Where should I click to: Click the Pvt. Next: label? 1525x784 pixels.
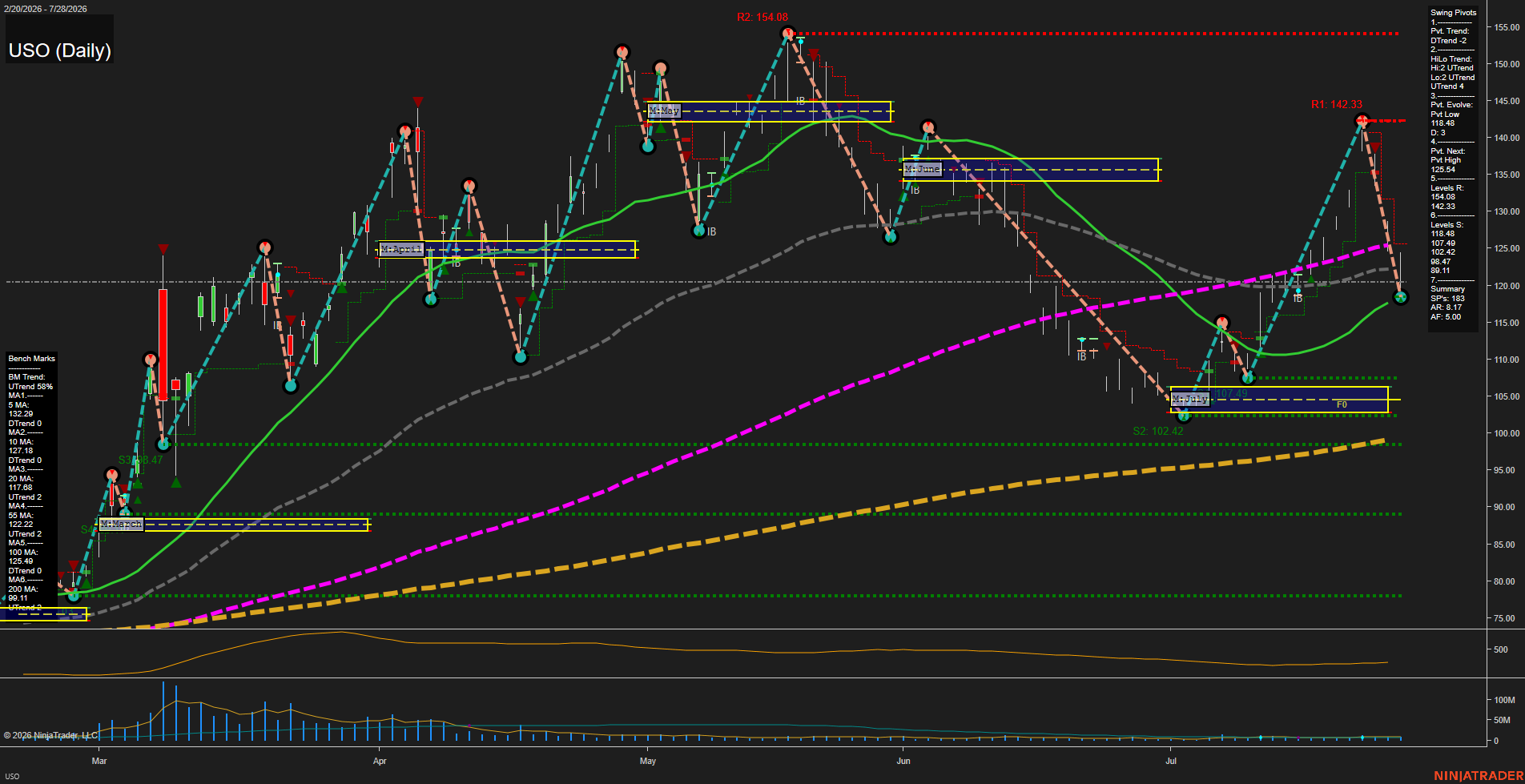pyautogui.click(x=1447, y=151)
